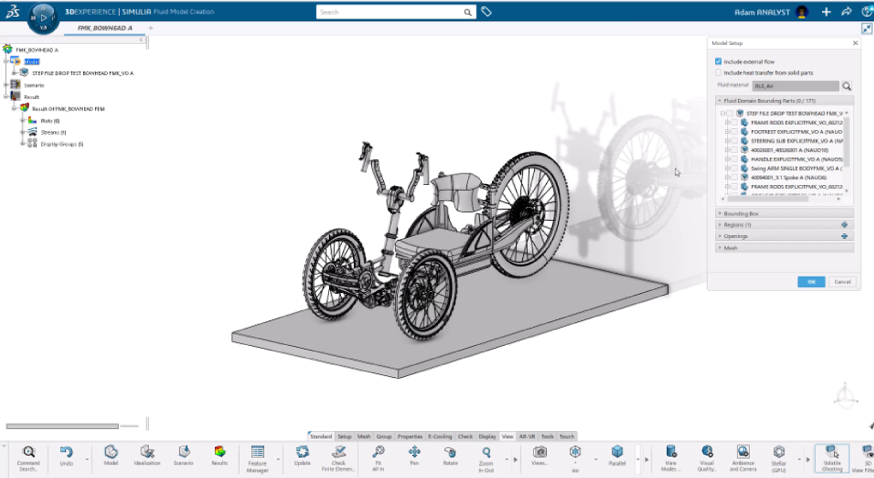This screenshot has width=874, height=478.
Task: Enable Stellar GPU rendering
Action: tap(779, 458)
